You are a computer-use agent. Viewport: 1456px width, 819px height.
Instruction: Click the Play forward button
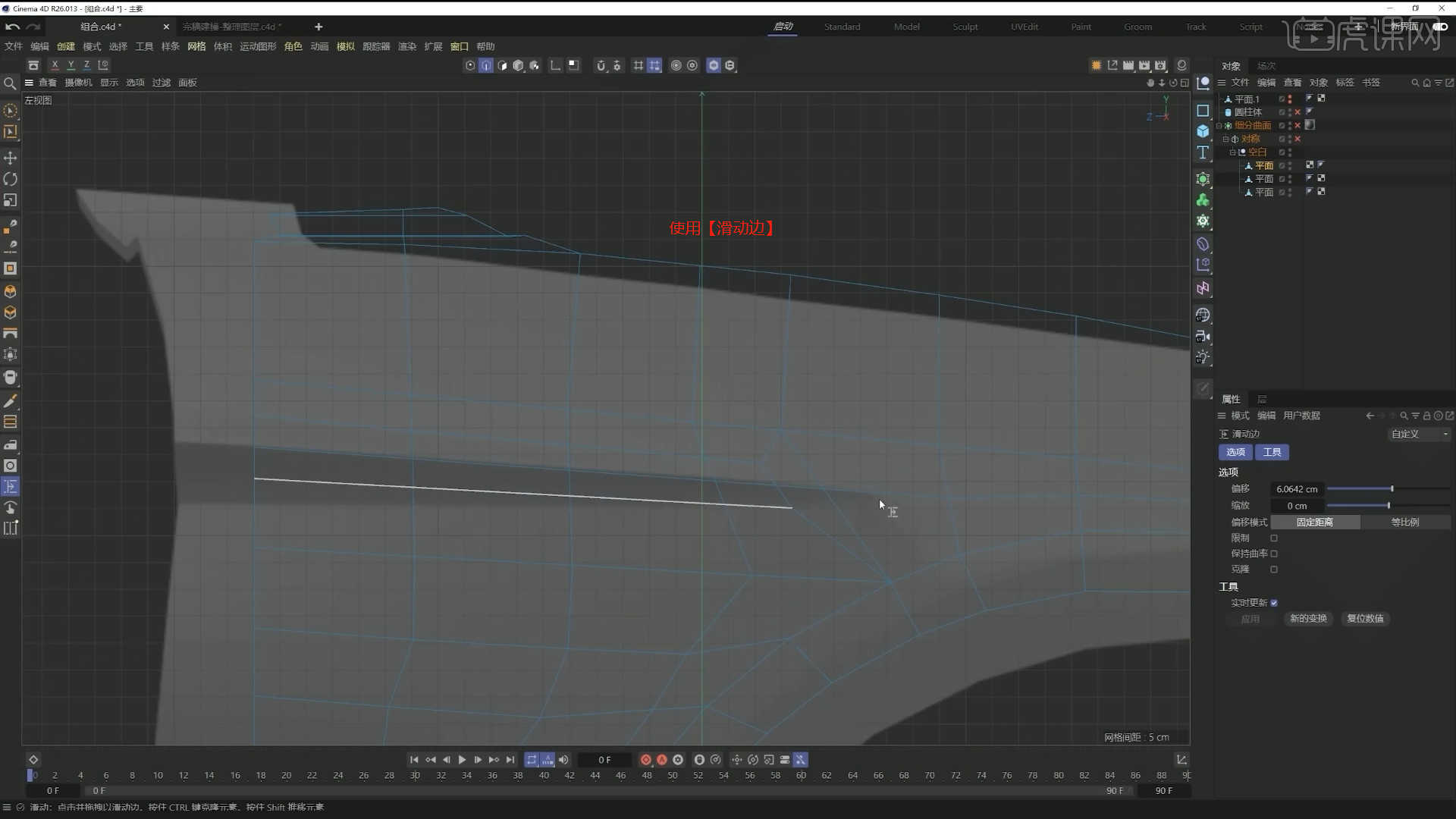tap(462, 760)
